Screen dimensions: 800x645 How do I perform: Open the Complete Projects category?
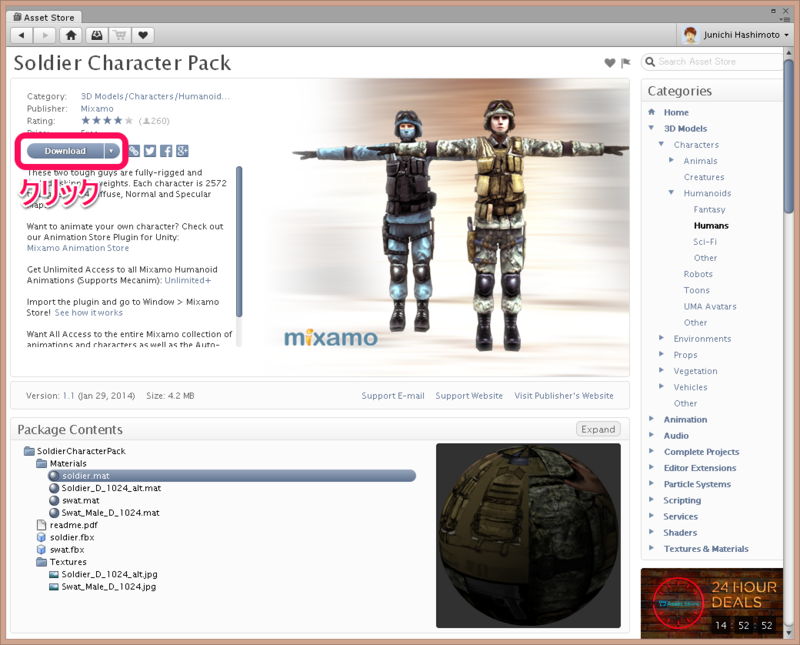(702, 452)
